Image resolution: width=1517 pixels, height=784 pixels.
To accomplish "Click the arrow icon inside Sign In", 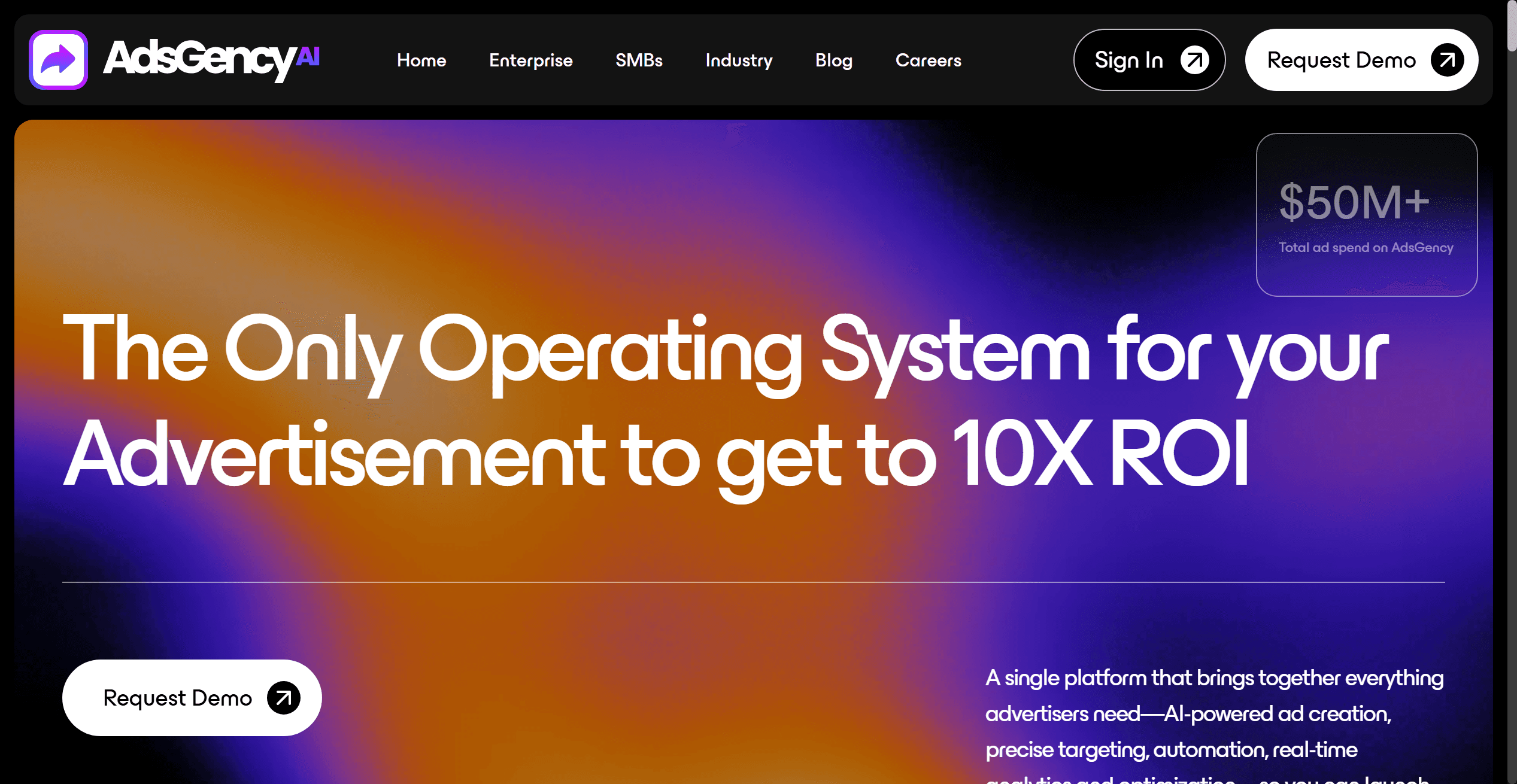I will pos(1194,60).
